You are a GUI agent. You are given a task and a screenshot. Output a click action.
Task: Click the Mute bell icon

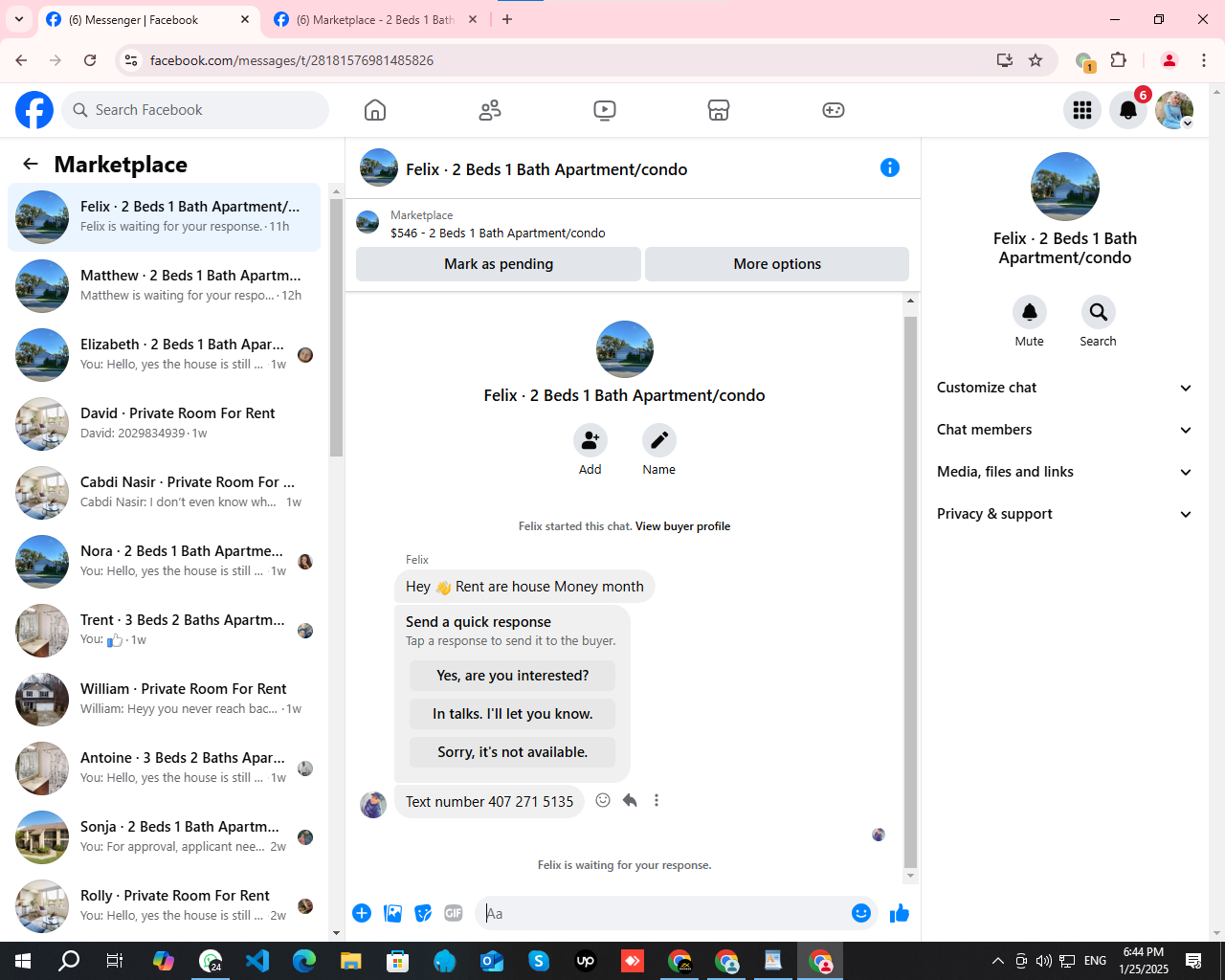point(1030,312)
